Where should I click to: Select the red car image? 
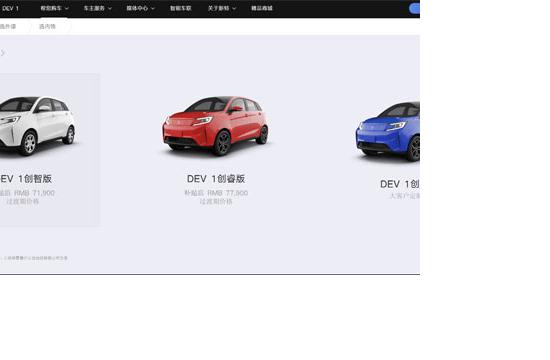(215, 126)
